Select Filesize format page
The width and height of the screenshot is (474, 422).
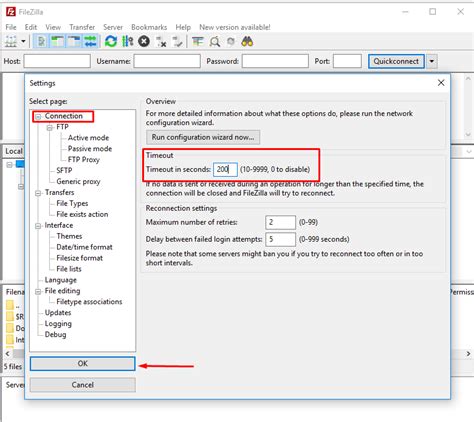click(80, 258)
